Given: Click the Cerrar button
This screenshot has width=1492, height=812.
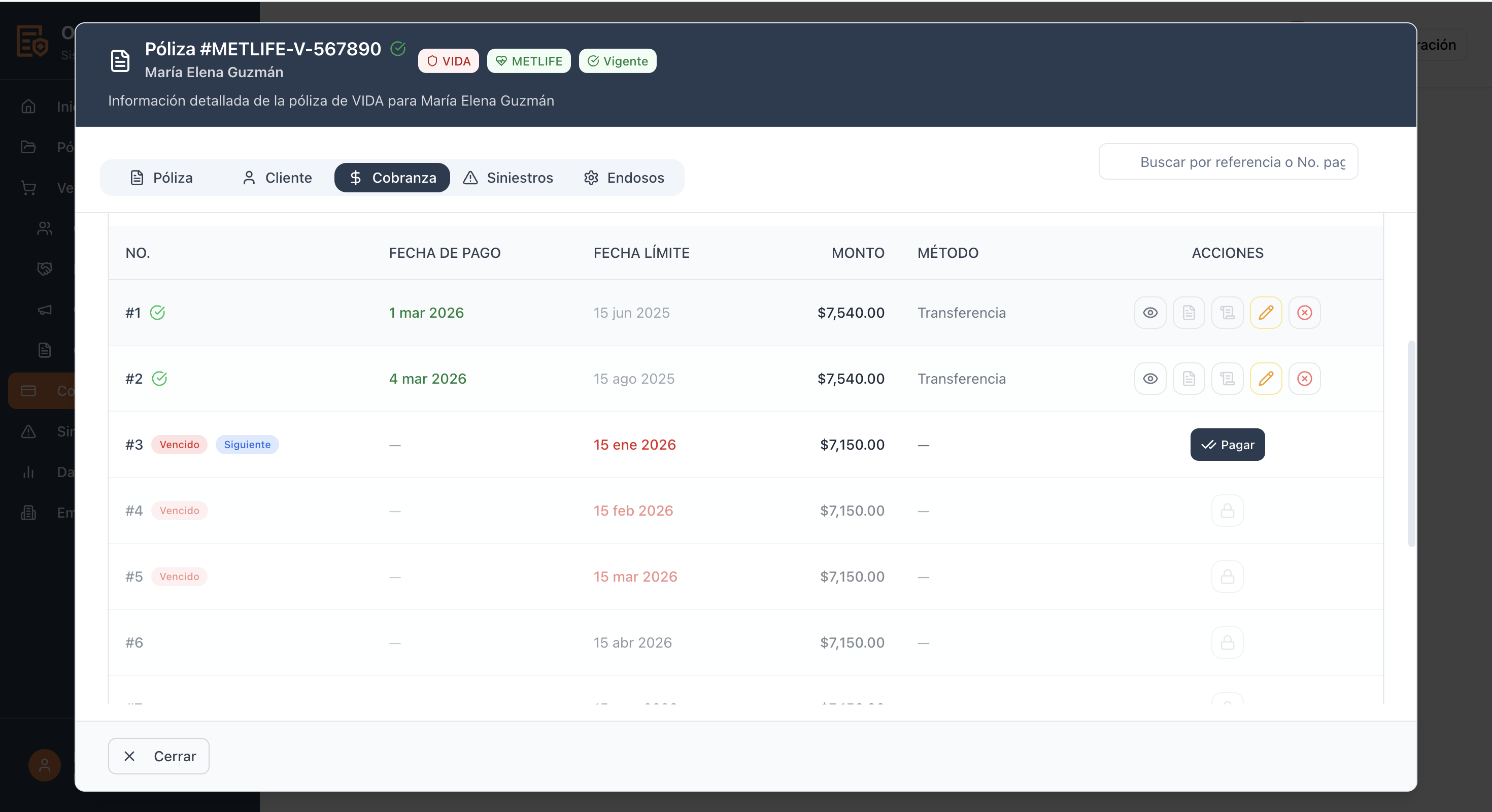Looking at the screenshot, I should pyautogui.click(x=159, y=756).
